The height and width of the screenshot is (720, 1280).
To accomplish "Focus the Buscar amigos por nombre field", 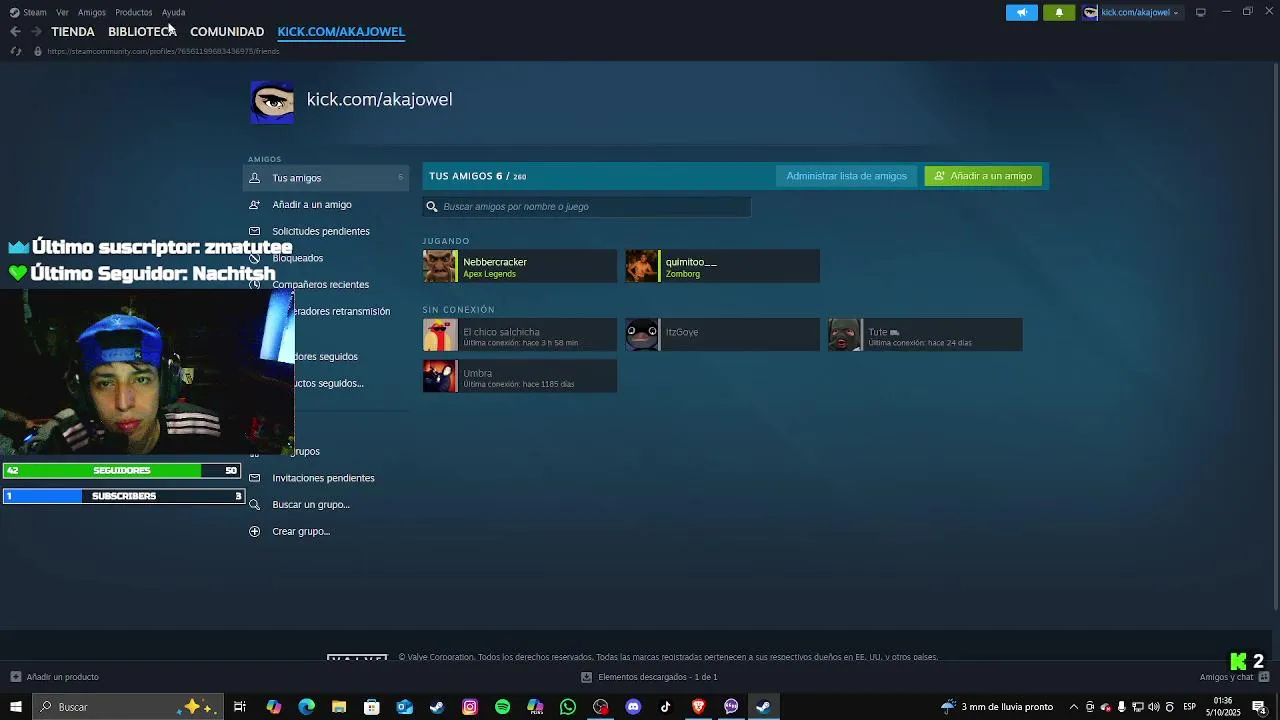I will (x=587, y=207).
